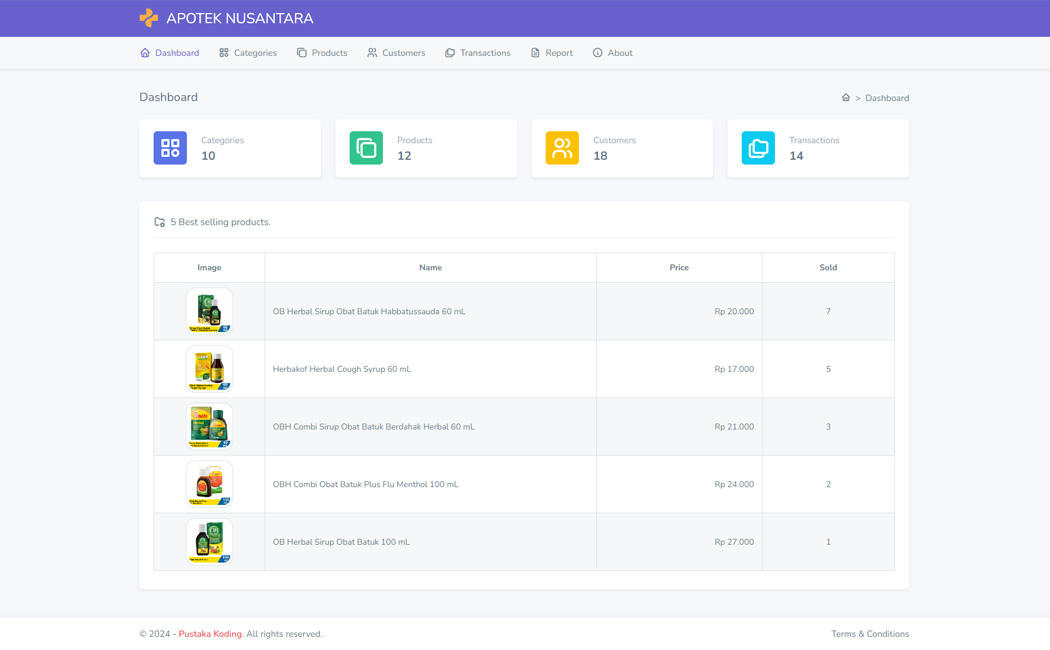Image resolution: width=1050 pixels, height=650 pixels.
Task: Open the Categories navigation menu item
Action: tap(247, 52)
